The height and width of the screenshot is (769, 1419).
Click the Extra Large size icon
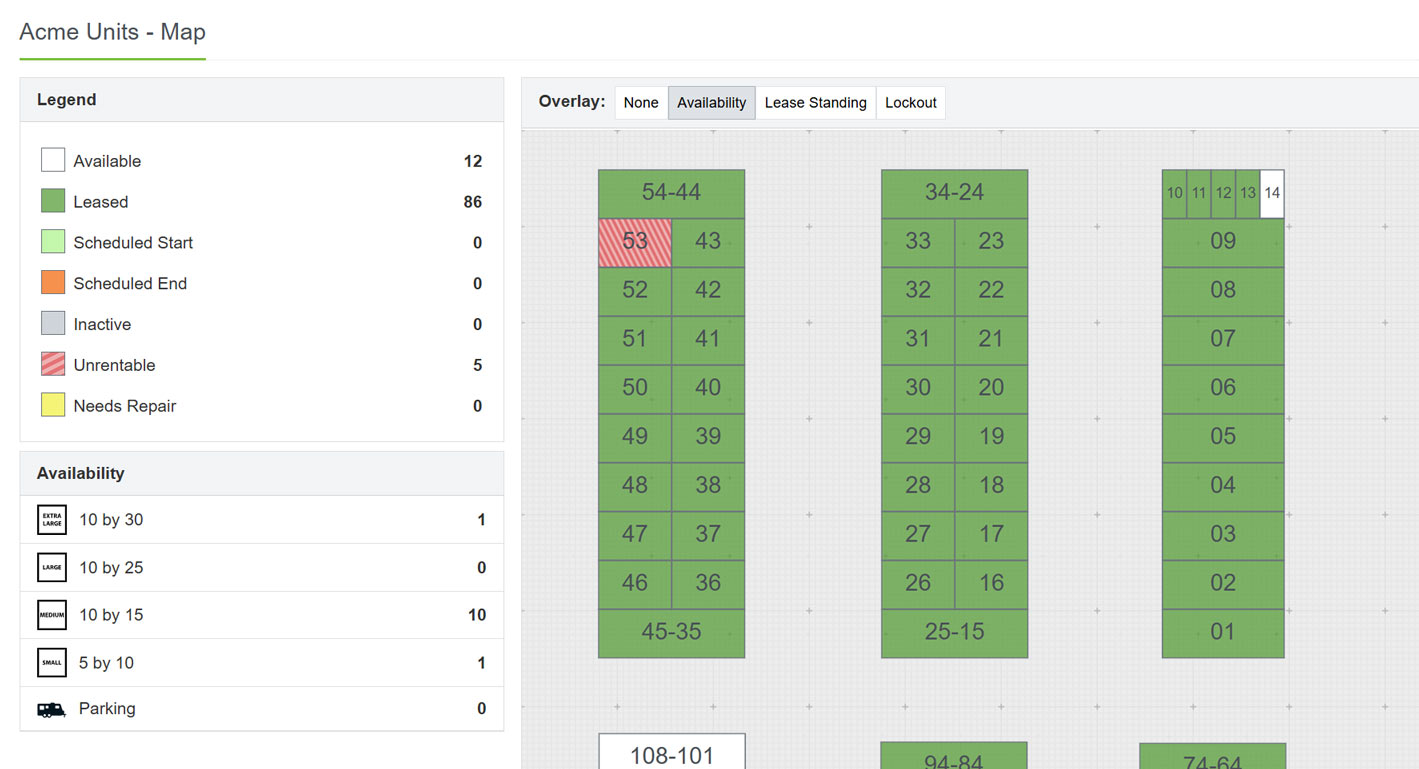pyautogui.click(x=52, y=520)
